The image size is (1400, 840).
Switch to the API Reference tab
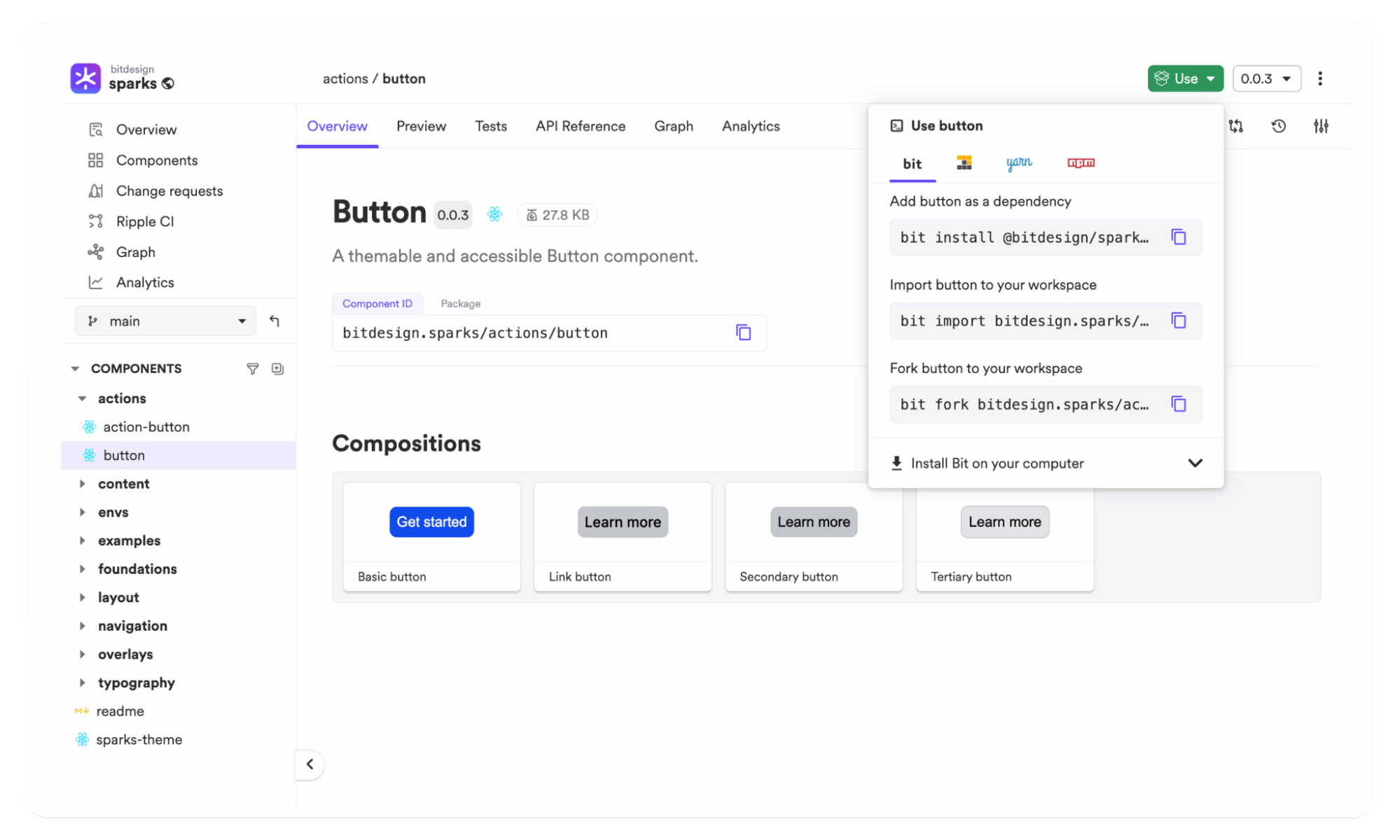click(581, 126)
